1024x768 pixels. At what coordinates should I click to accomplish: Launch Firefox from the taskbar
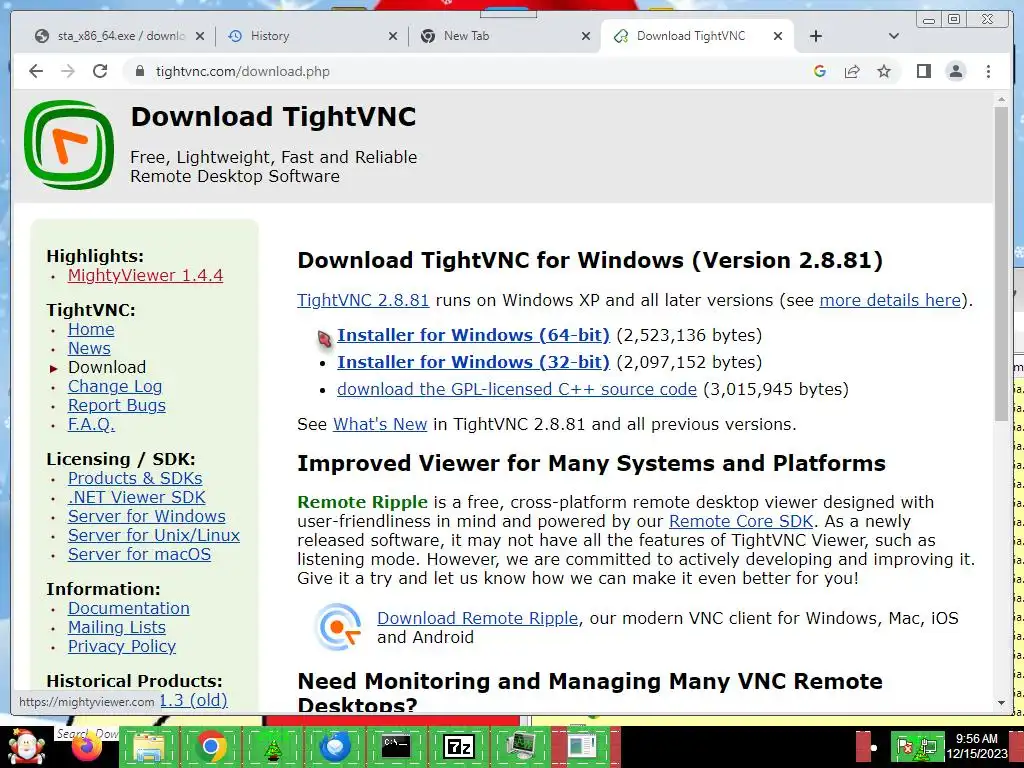pos(88,746)
